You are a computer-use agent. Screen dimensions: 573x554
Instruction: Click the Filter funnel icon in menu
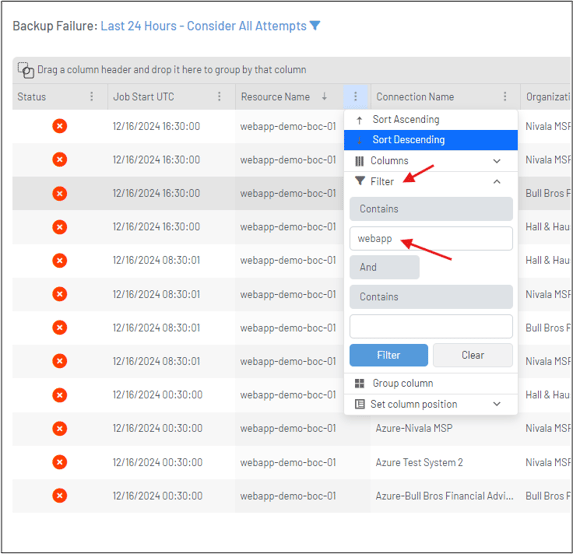click(x=360, y=181)
